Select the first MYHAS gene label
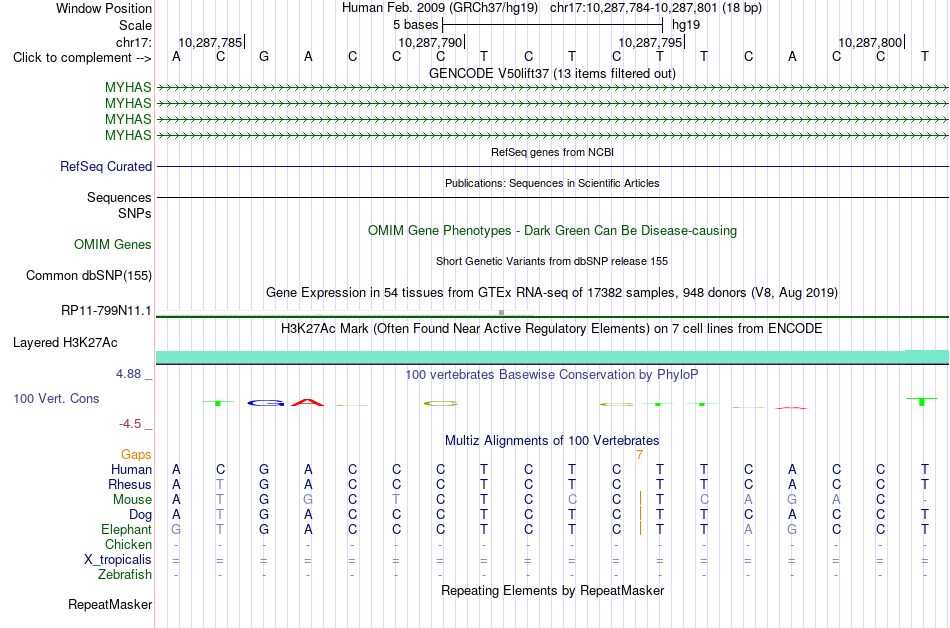 pyautogui.click(x=128, y=87)
